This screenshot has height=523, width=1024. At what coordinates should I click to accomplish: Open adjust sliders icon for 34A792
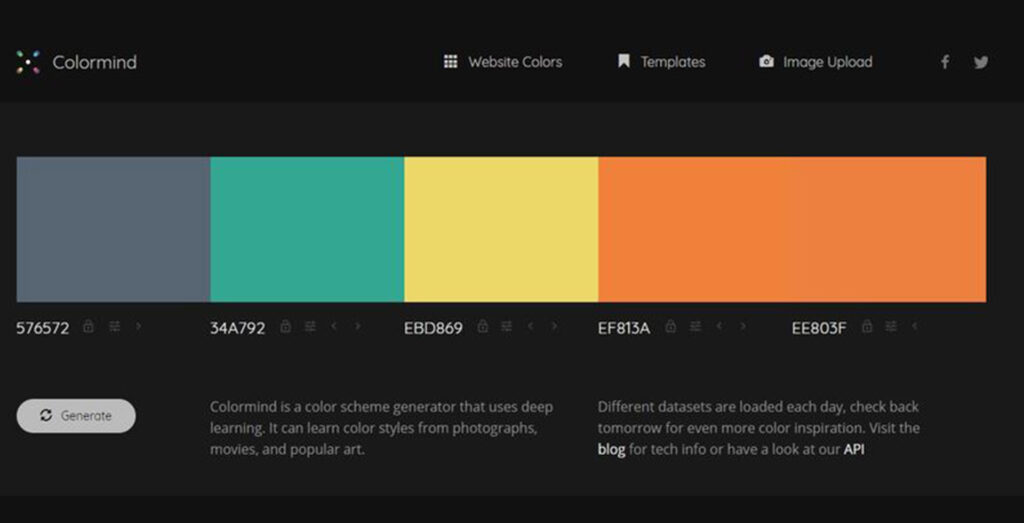click(310, 326)
